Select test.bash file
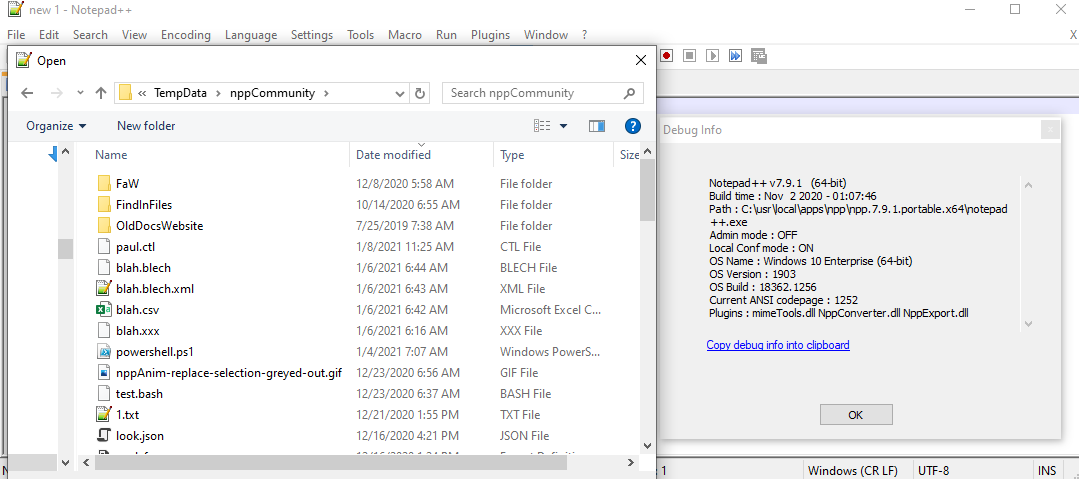 (139, 394)
